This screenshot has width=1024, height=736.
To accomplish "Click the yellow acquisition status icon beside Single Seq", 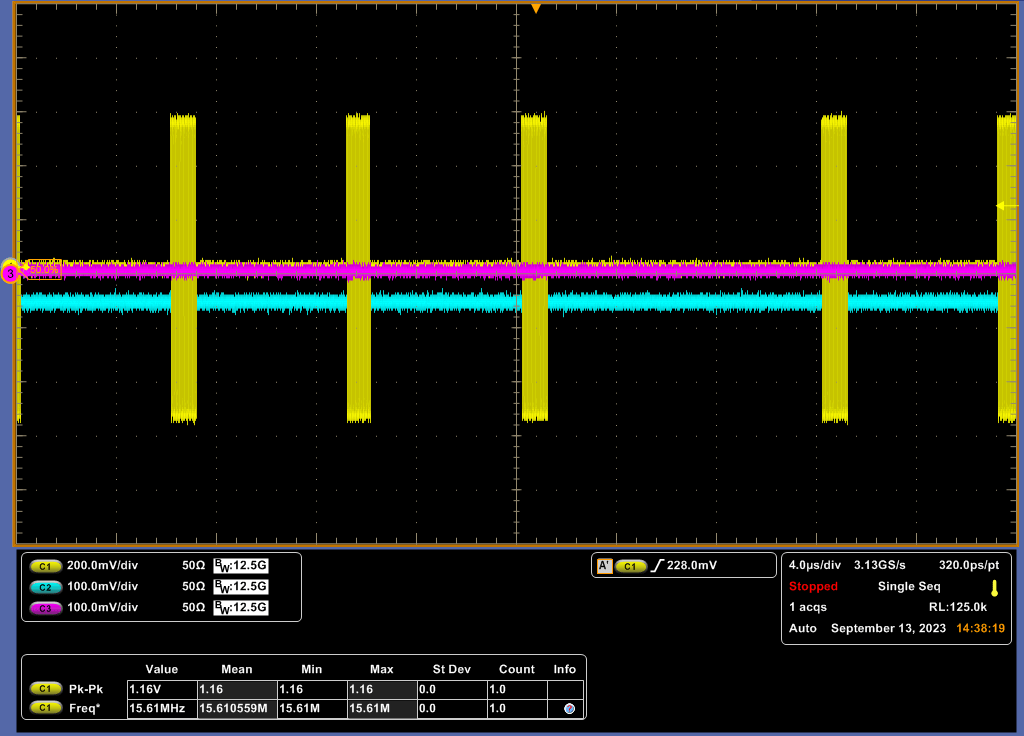I will 995,588.
